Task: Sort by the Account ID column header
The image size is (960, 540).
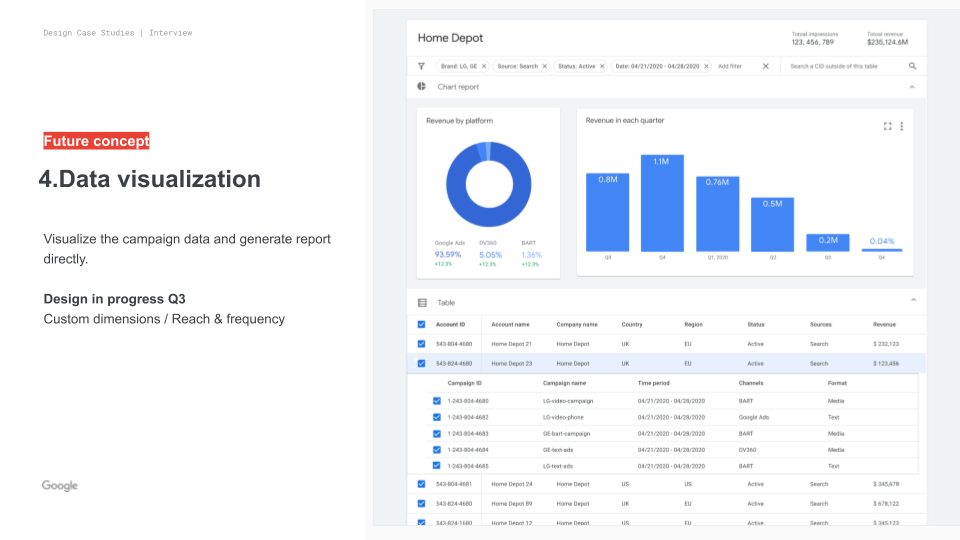Action: point(450,324)
